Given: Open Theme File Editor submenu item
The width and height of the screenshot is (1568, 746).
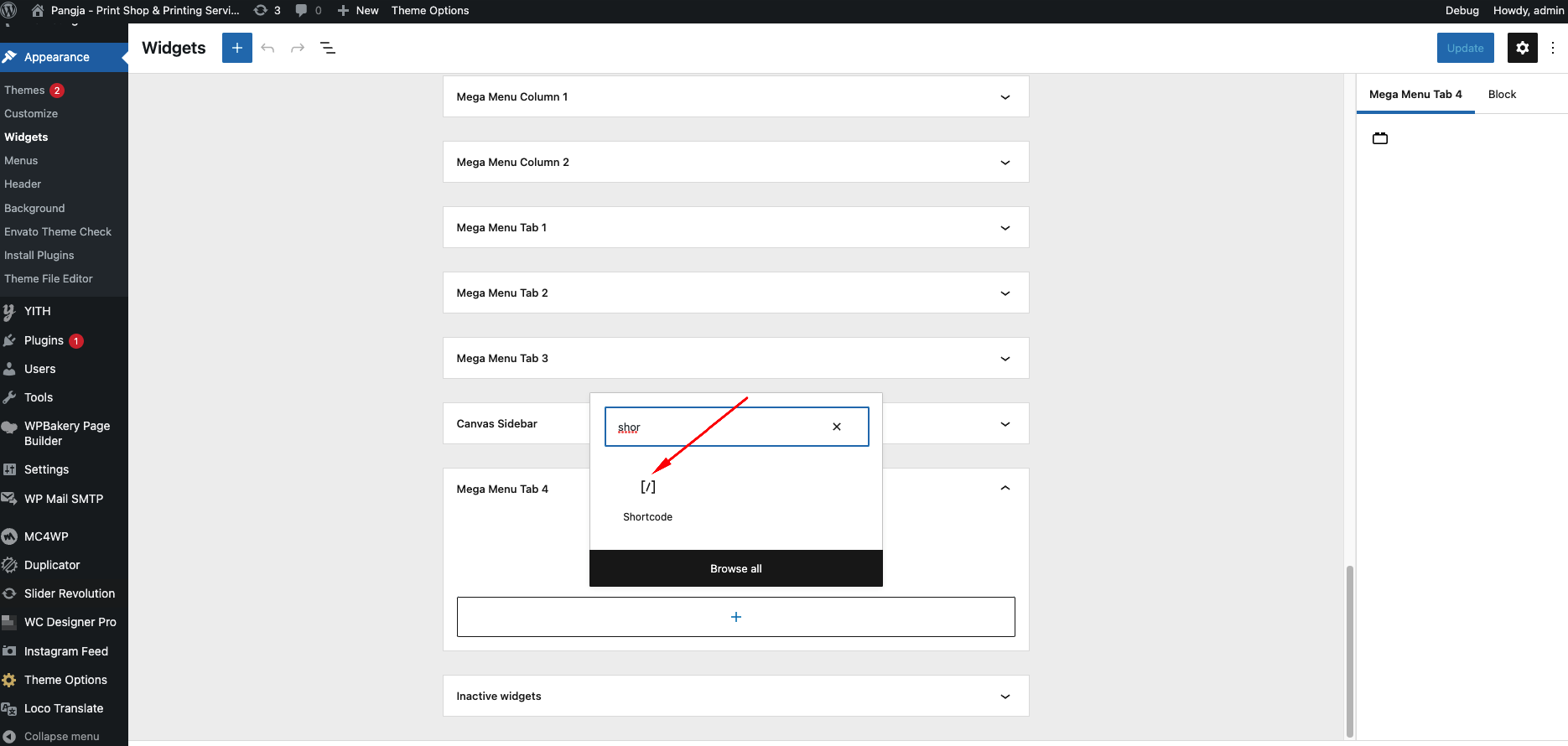Looking at the screenshot, I should point(49,278).
